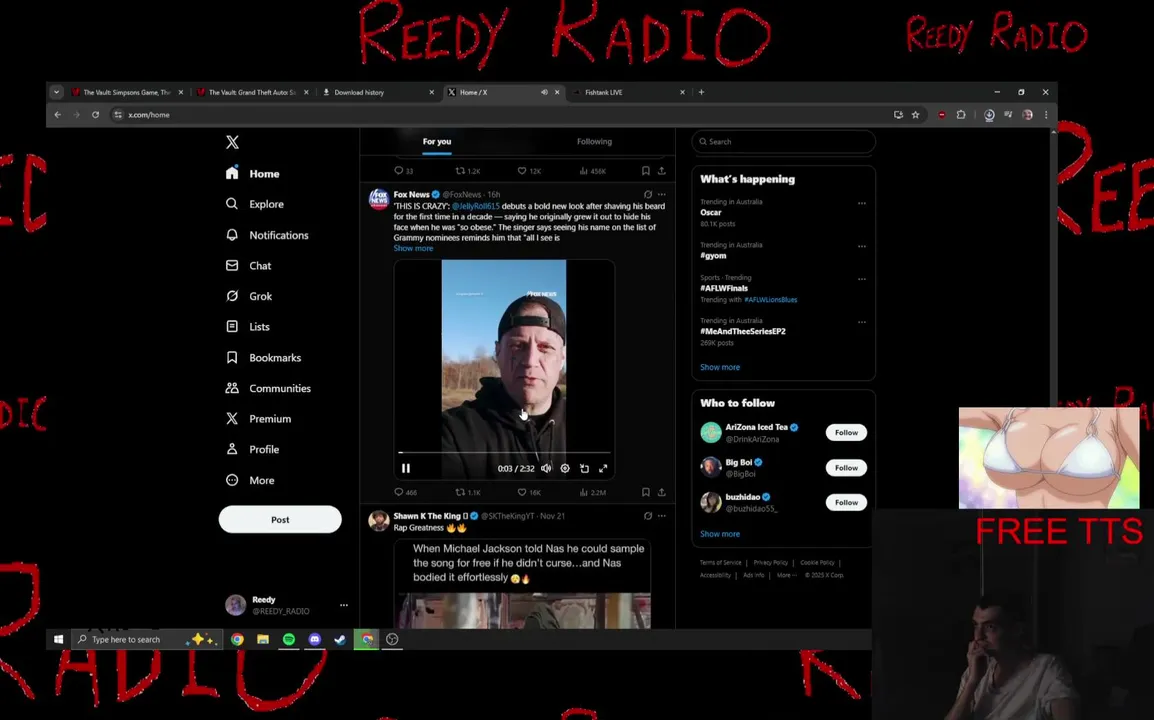Seek on the video progress bar

(x=504, y=452)
